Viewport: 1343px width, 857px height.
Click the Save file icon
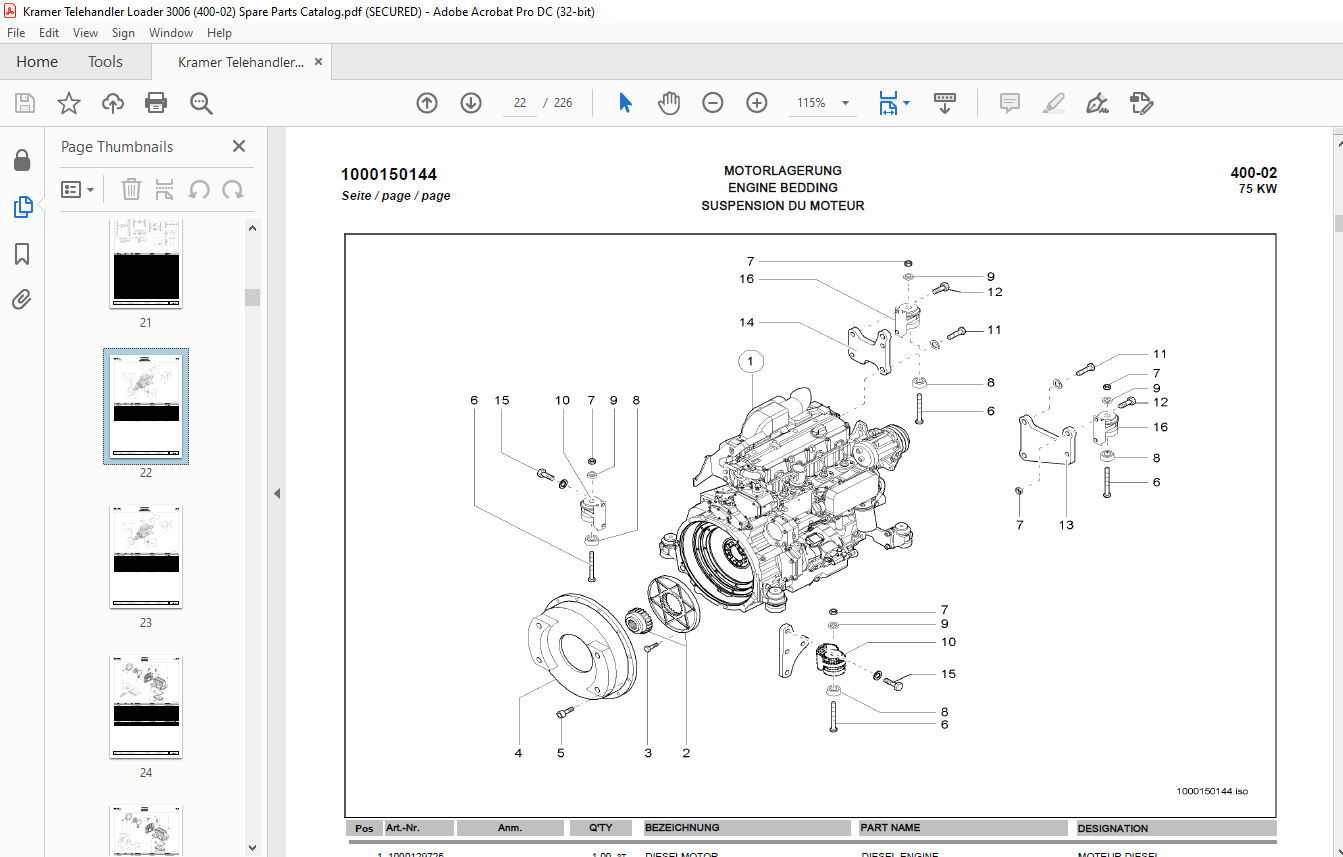click(x=25, y=103)
